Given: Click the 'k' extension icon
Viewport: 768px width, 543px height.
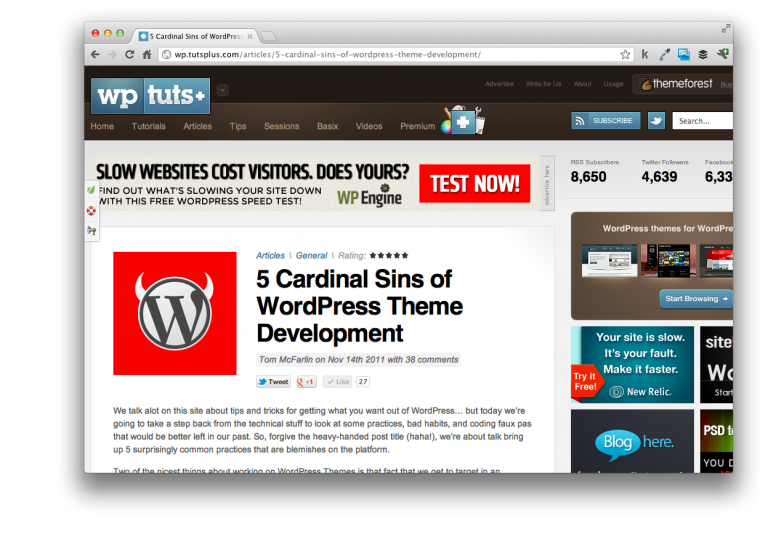Looking at the screenshot, I should tap(645, 55).
